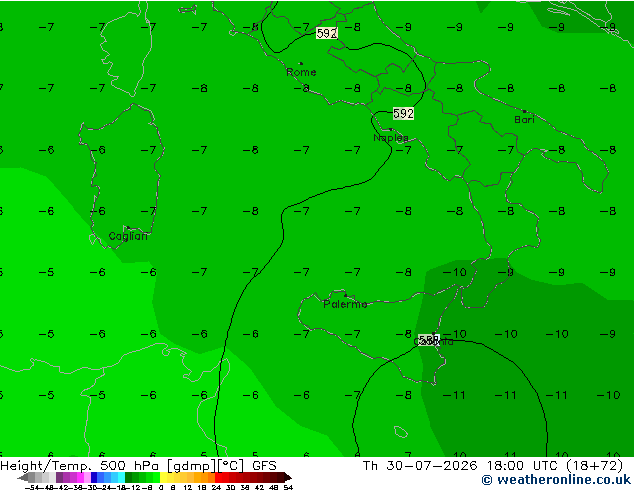Click the Rome city marker dot
634x490 pixels.
(301, 63)
